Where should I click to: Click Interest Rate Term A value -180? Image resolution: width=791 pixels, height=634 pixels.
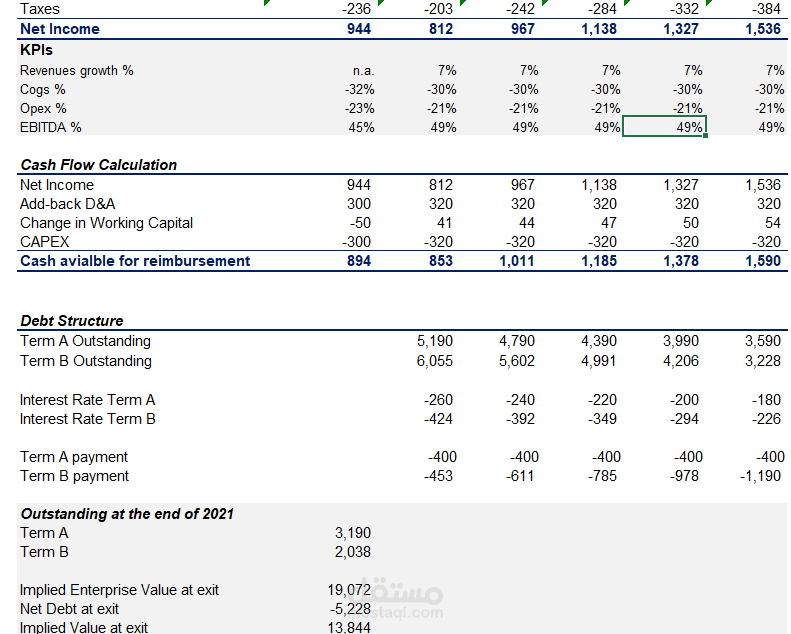tap(766, 400)
